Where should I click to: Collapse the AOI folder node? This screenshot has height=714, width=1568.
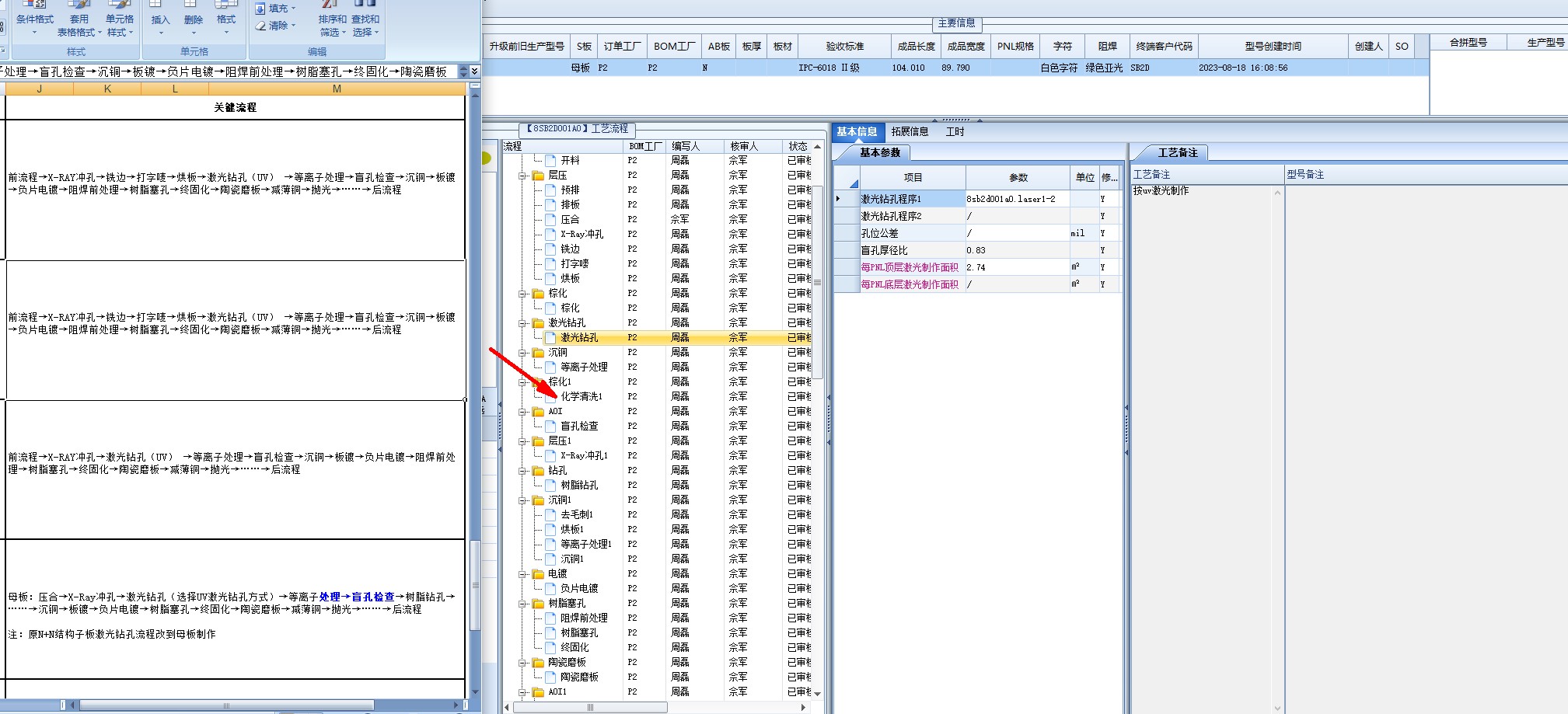click(x=523, y=412)
